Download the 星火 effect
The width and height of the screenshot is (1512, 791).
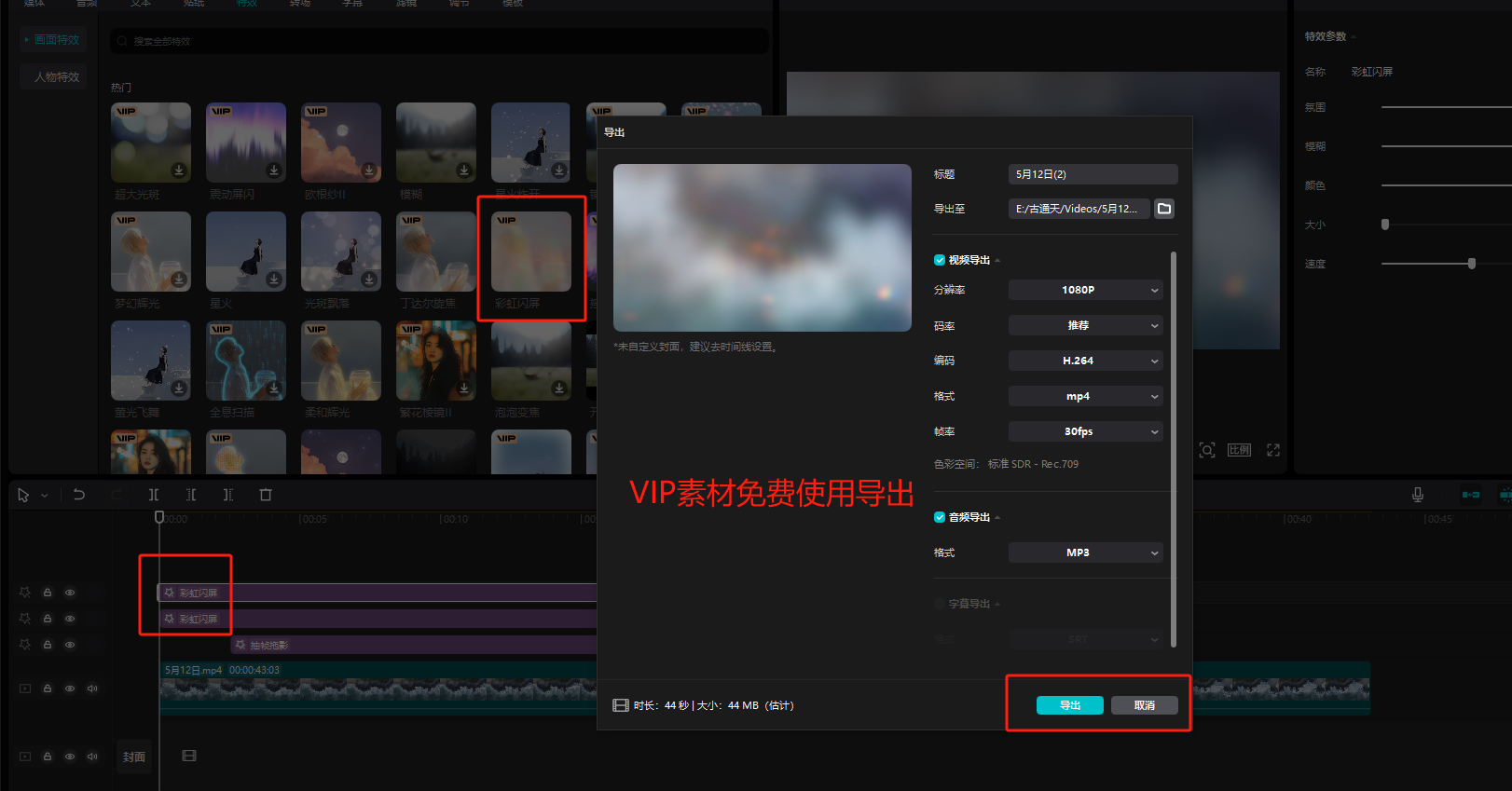coord(274,280)
